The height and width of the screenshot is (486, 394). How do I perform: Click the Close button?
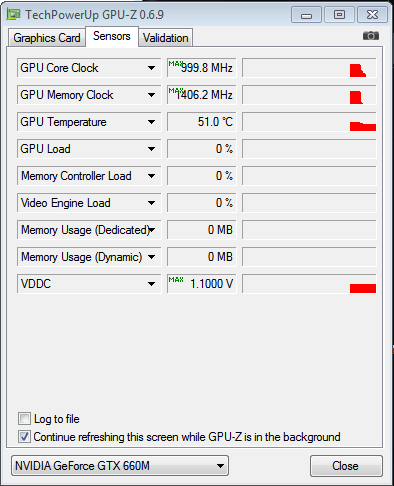(346, 466)
